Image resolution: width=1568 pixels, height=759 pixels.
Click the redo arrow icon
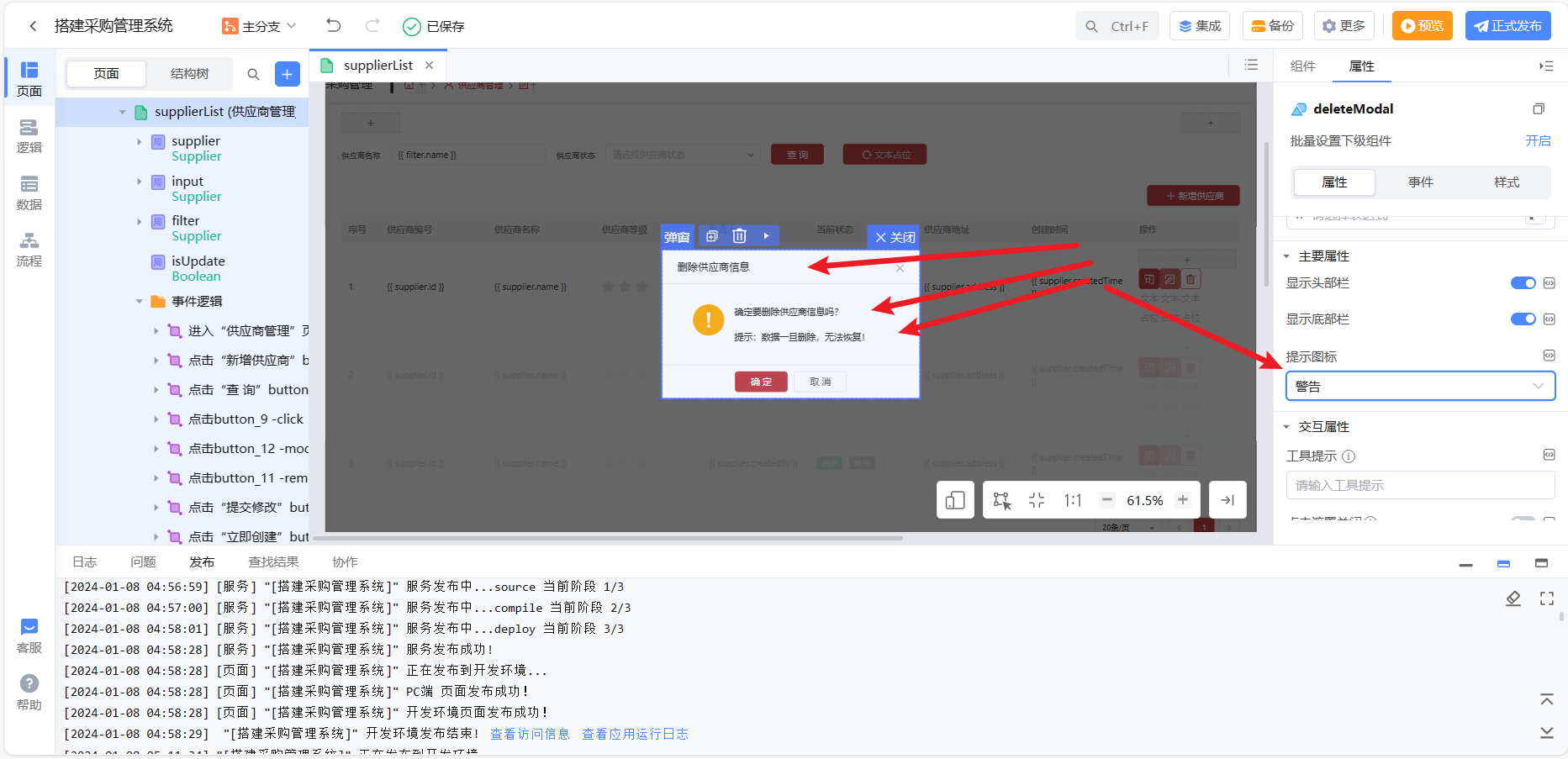372,25
